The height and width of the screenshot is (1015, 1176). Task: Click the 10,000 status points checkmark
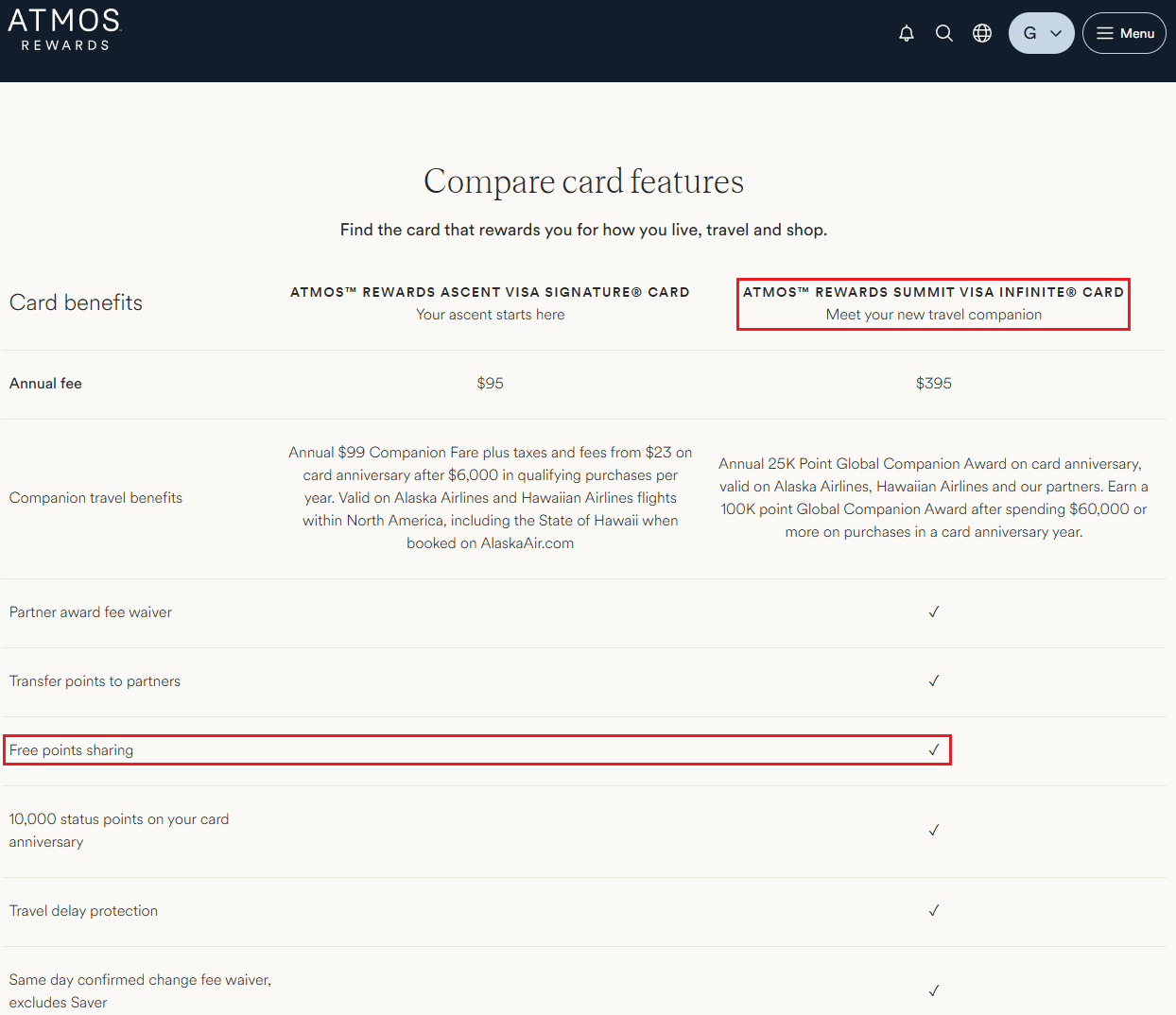pos(933,831)
